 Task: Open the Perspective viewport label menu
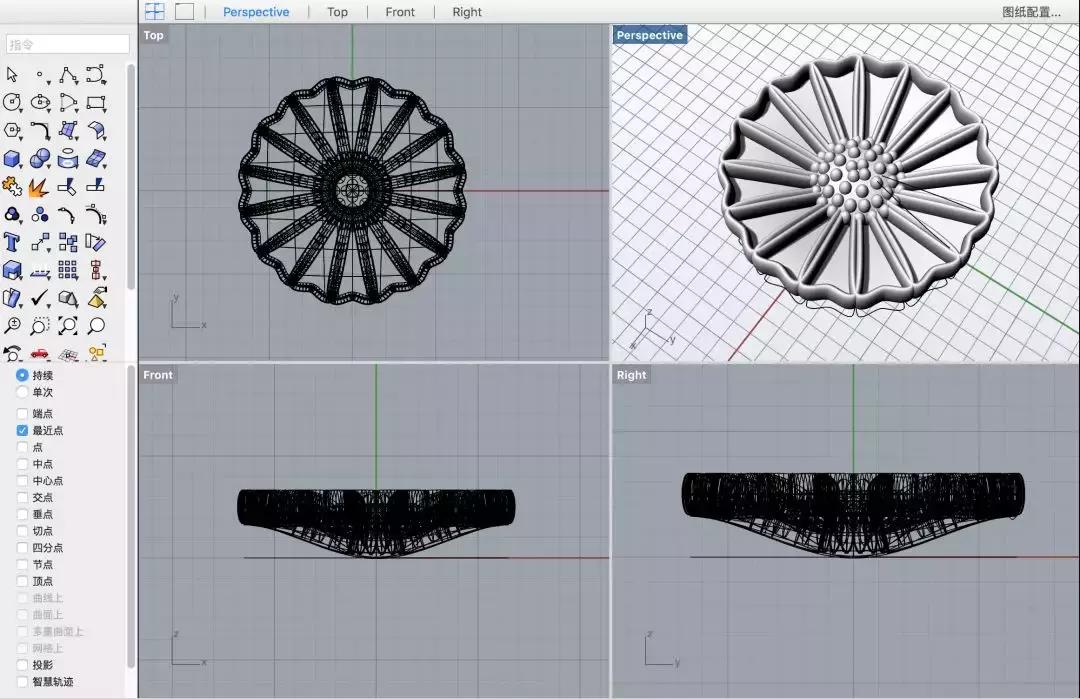pos(649,35)
